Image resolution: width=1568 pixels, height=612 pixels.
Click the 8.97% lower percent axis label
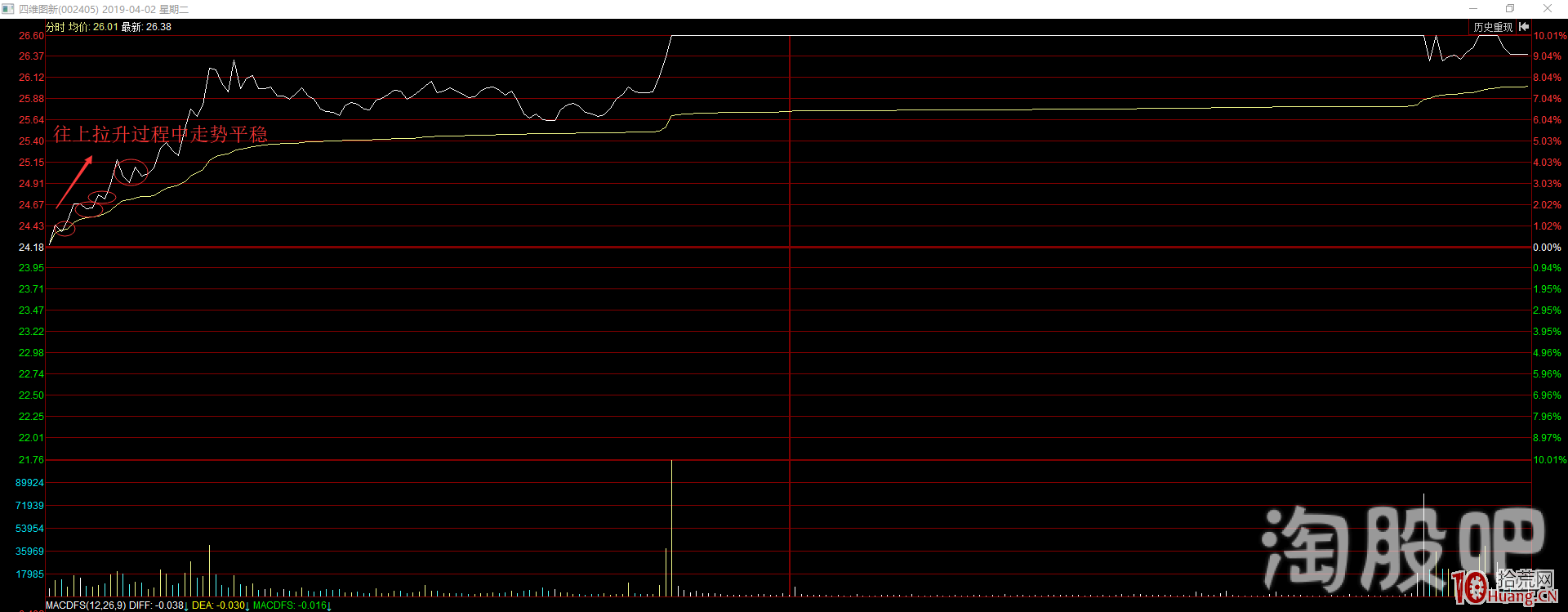point(1547,438)
